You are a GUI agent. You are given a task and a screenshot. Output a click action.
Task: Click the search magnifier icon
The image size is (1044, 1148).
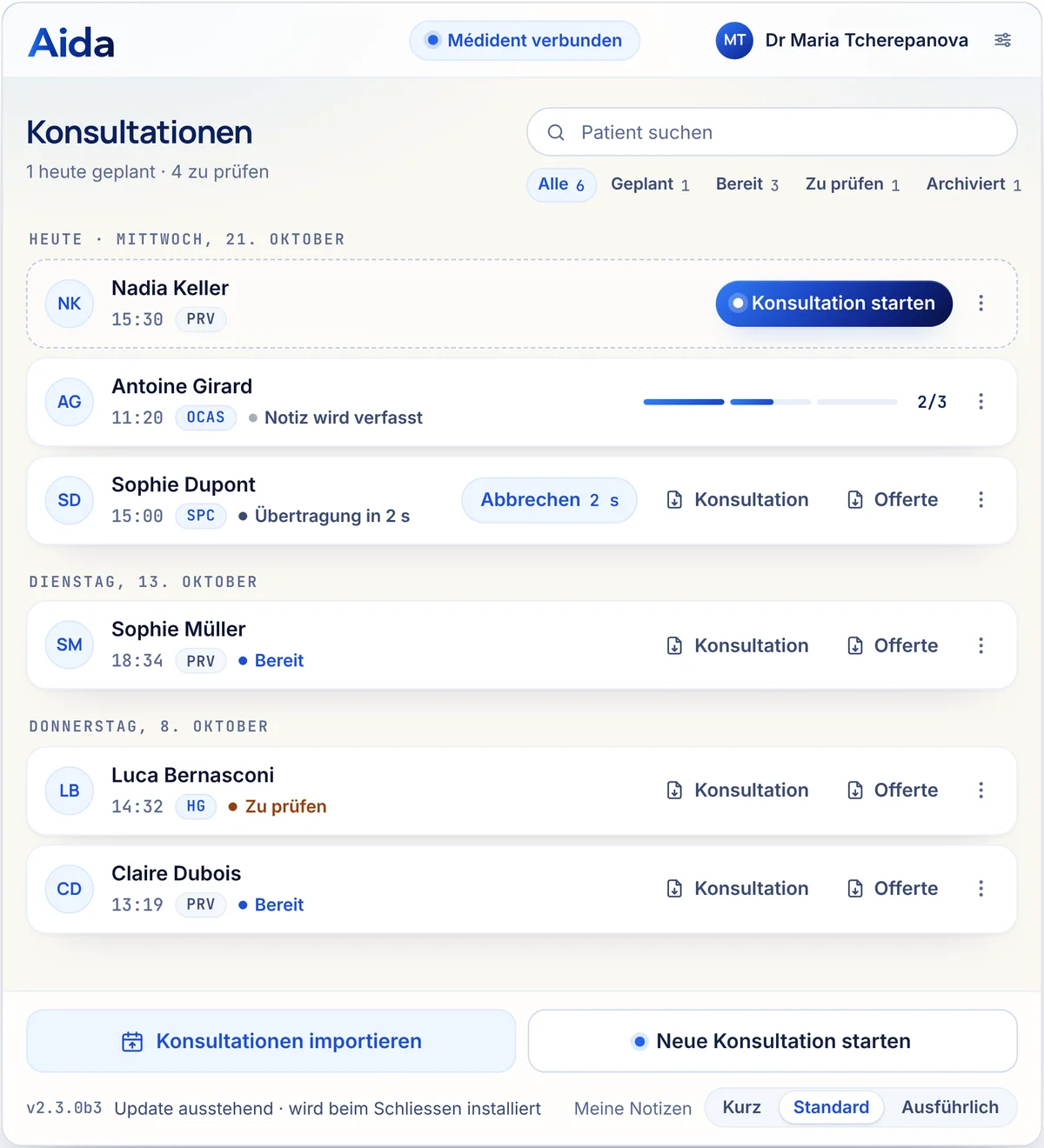point(556,132)
